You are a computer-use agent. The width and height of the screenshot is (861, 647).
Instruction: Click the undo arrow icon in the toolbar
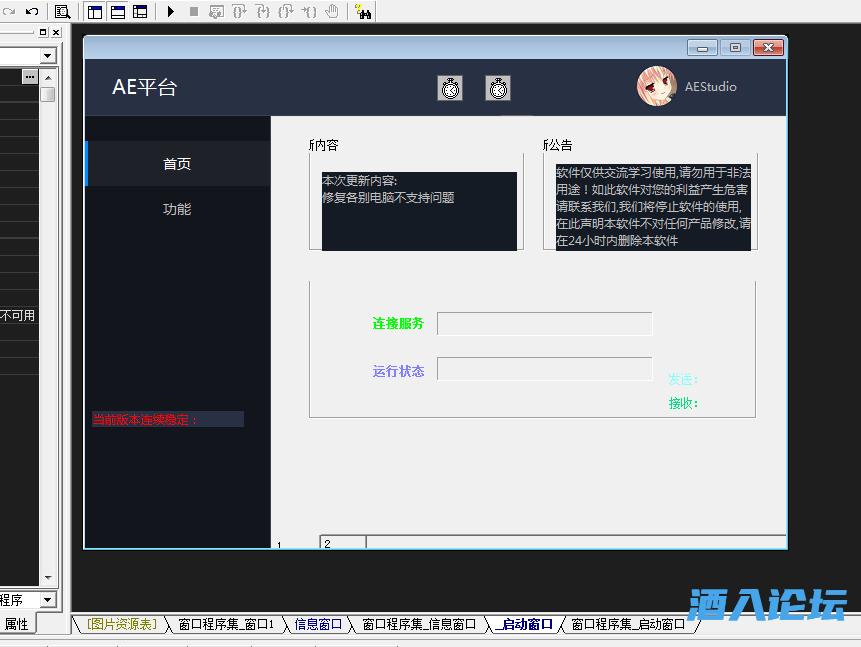click(31, 12)
